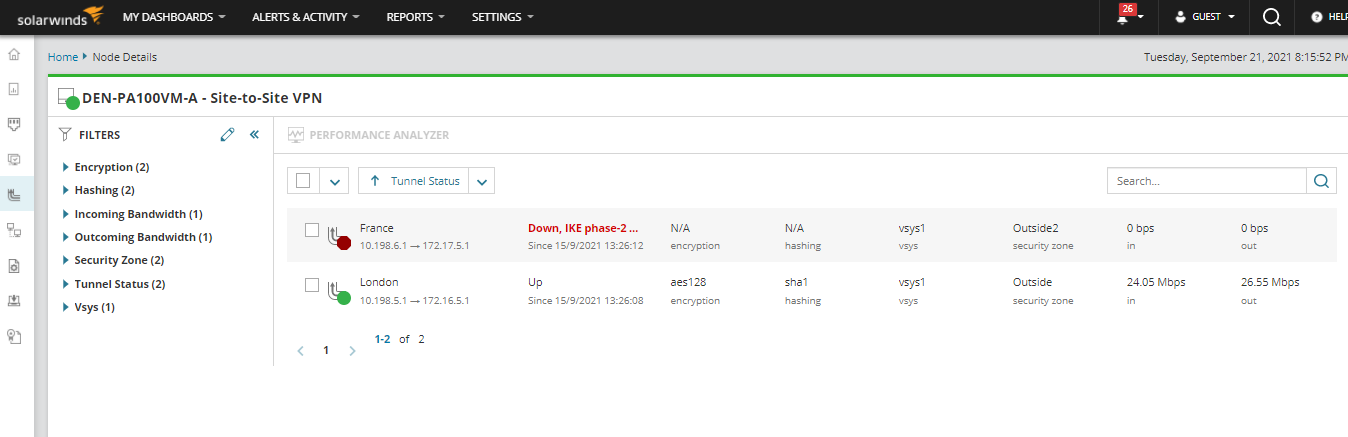Click the filter funnel icon

coord(65,134)
